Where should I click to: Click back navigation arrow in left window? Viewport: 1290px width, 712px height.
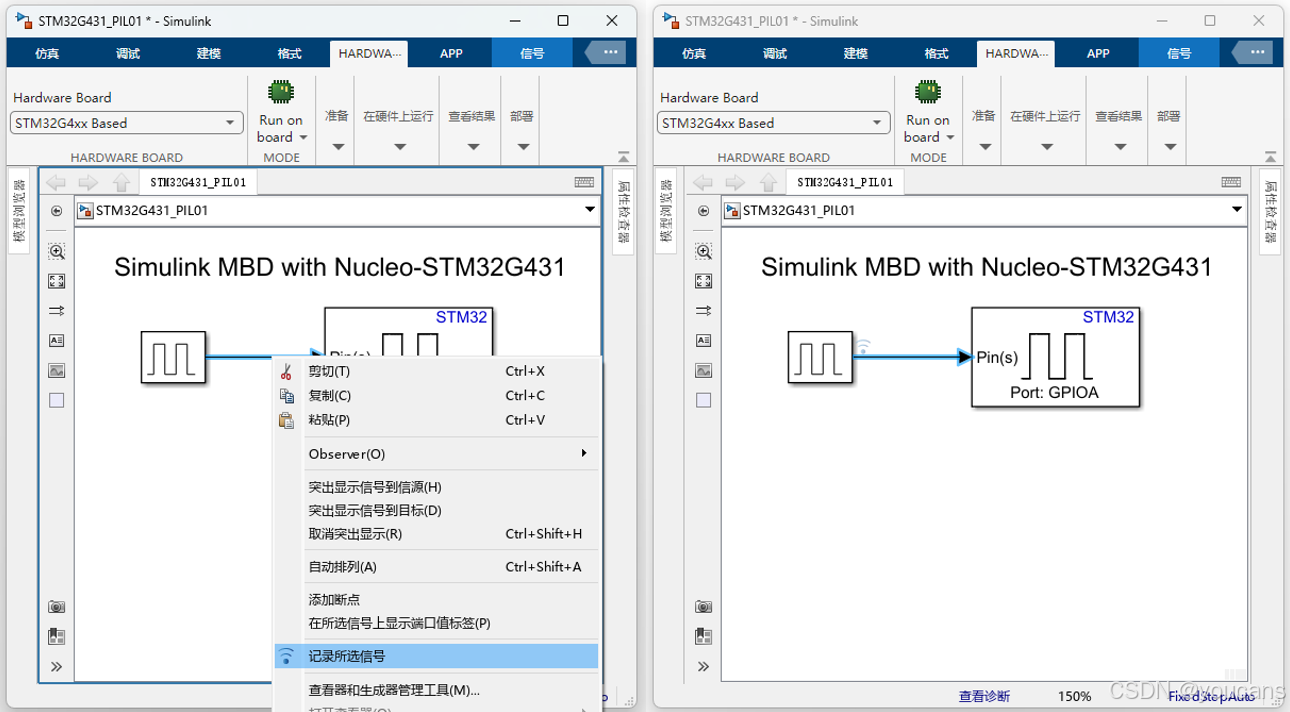coord(56,182)
